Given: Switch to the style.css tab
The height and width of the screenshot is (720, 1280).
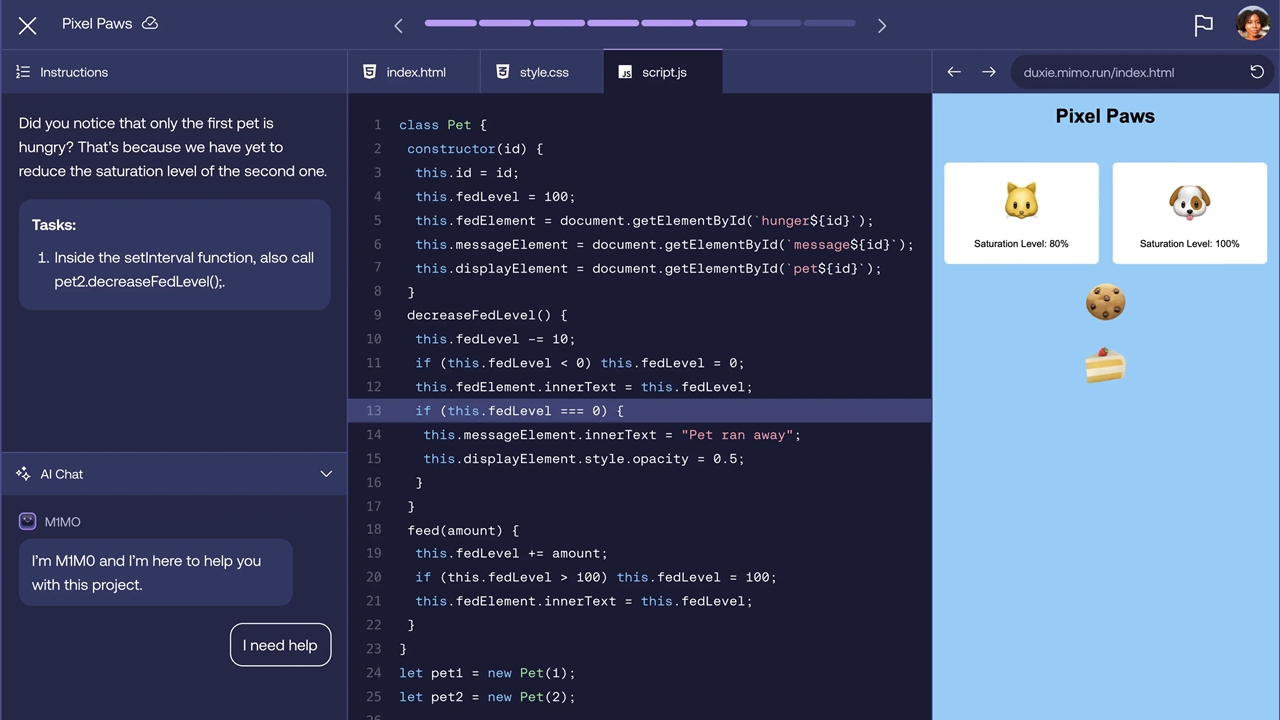Looking at the screenshot, I should [542, 72].
